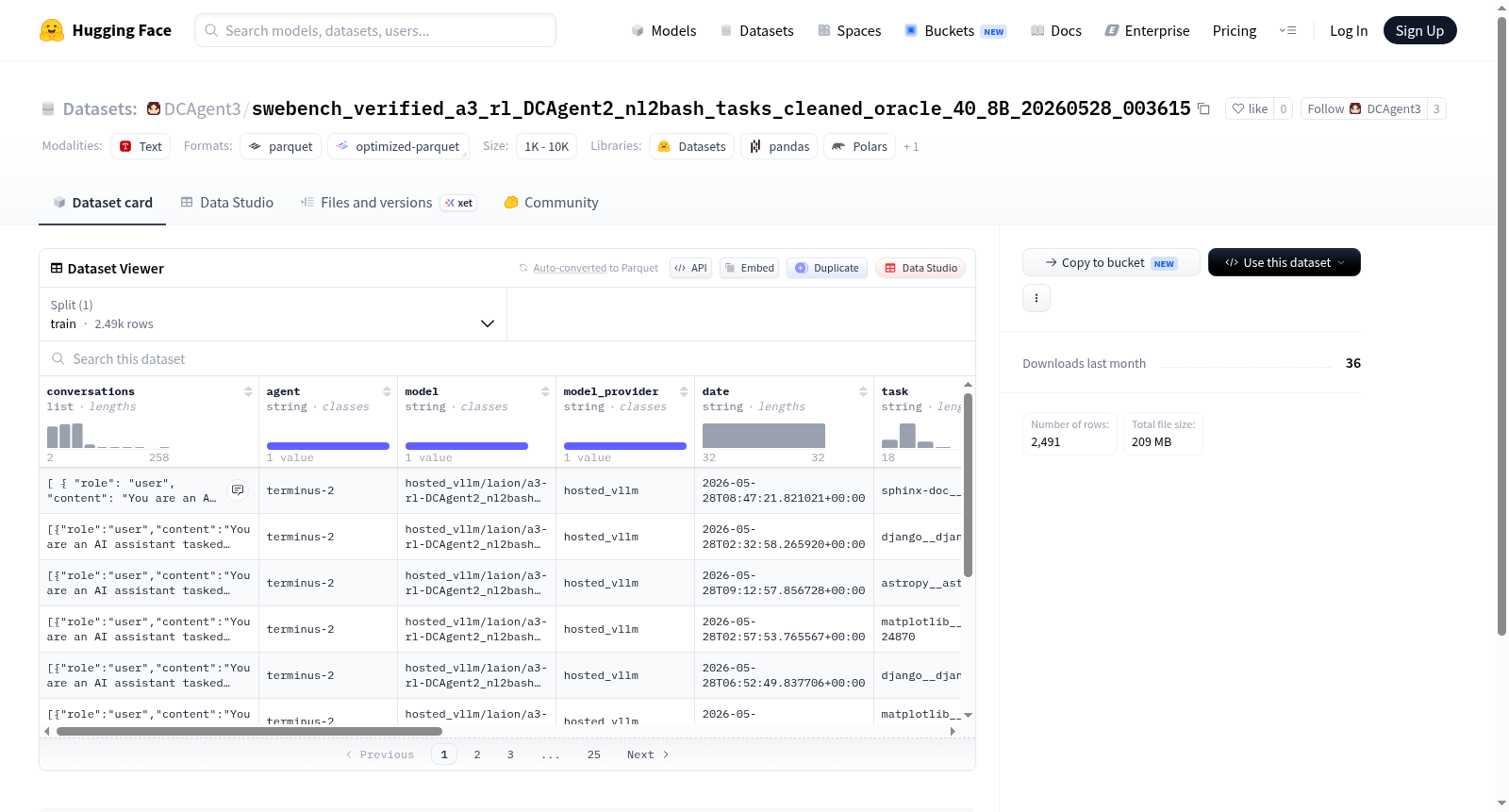
Task: Open Files and versions tab
Action: pos(389,202)
